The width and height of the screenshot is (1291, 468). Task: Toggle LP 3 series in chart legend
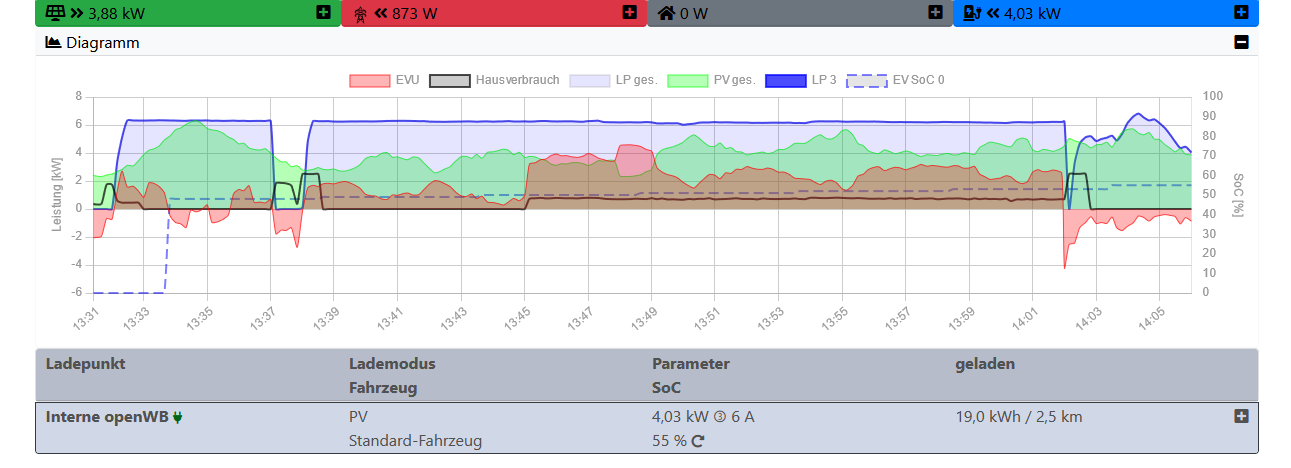(801, 80)
